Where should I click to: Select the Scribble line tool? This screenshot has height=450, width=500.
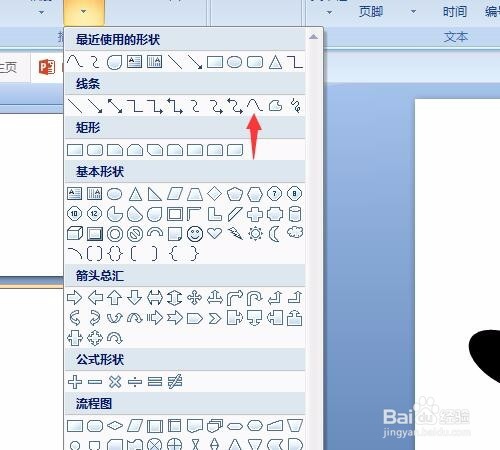point(295,106)
